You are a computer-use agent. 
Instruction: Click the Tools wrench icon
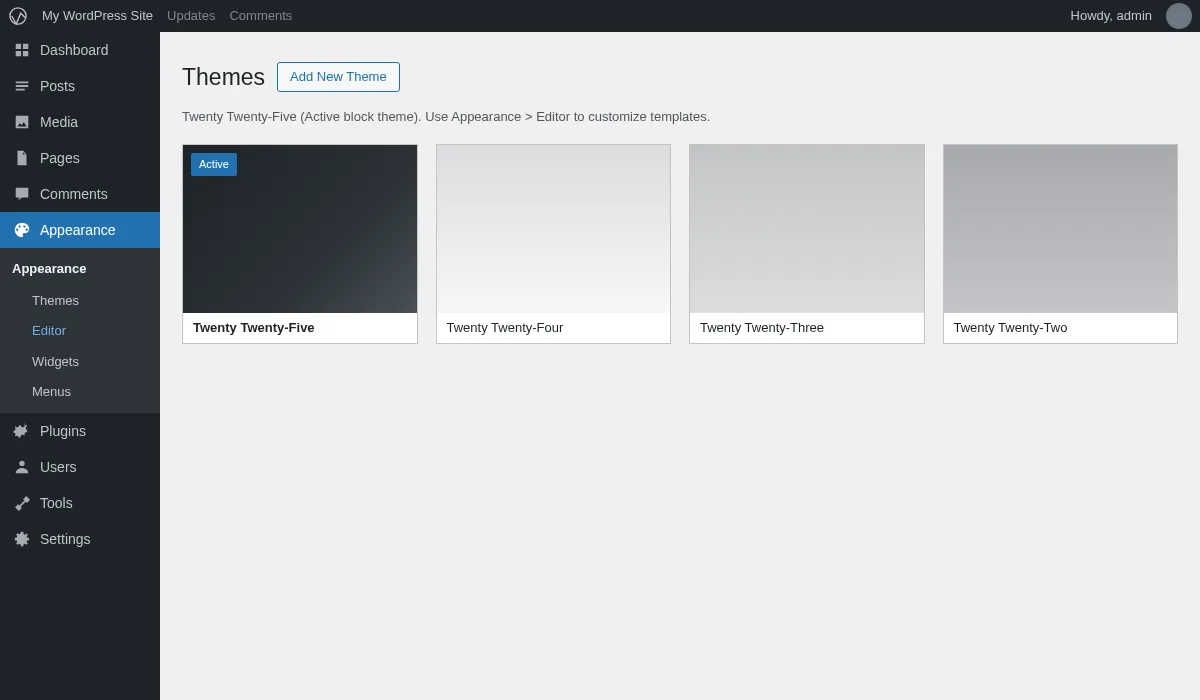22,503
